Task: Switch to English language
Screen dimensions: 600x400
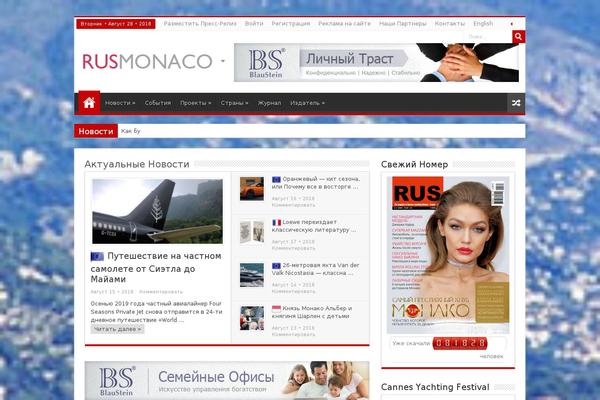Action: [x=483, y=24]
